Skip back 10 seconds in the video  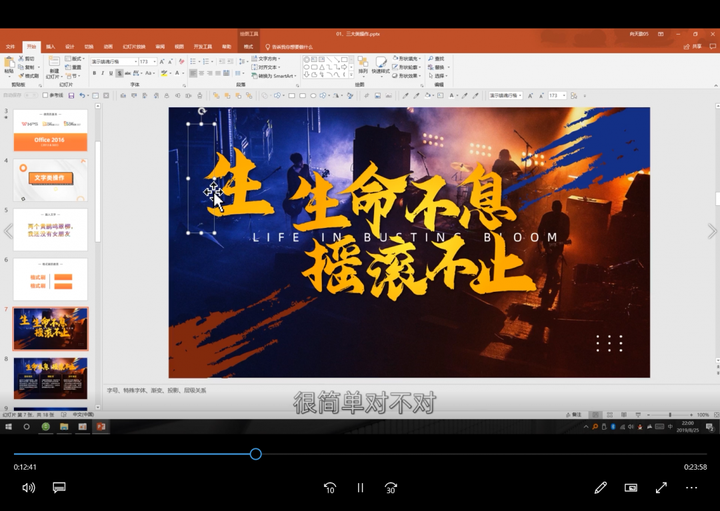[330, 488]
